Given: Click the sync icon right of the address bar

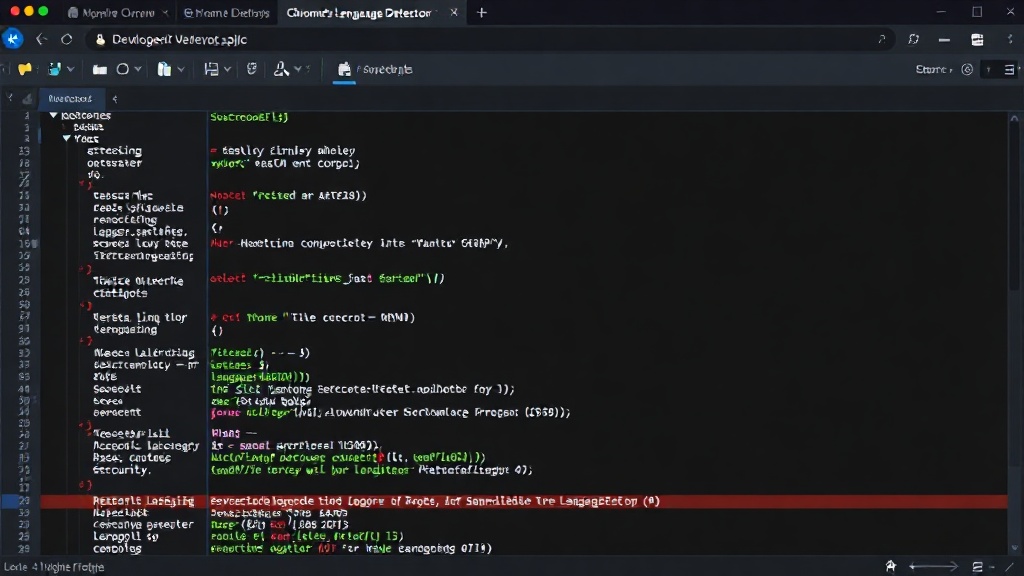Looking at the screenshot, I should (x=914, y=40).
